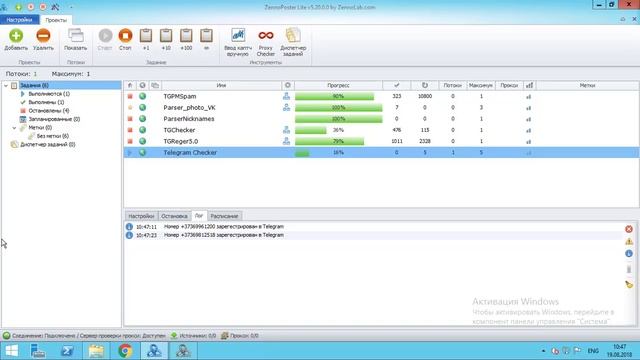The height and width of the screenshot is (360, 640).
Task: Open Chrome from the taskbar
Action: point(125,351)
